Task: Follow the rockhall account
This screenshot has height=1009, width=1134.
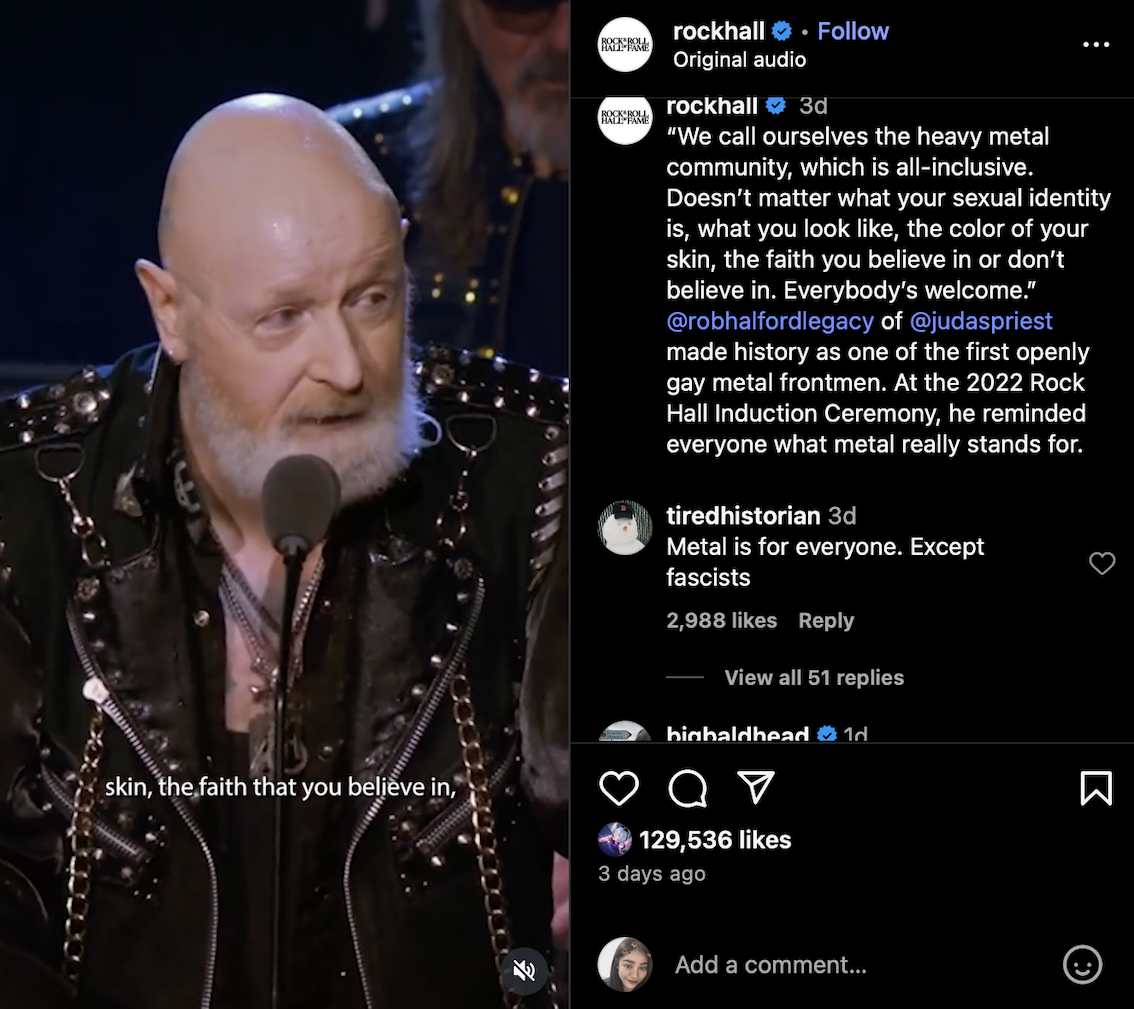Action: tap(853, 31)
